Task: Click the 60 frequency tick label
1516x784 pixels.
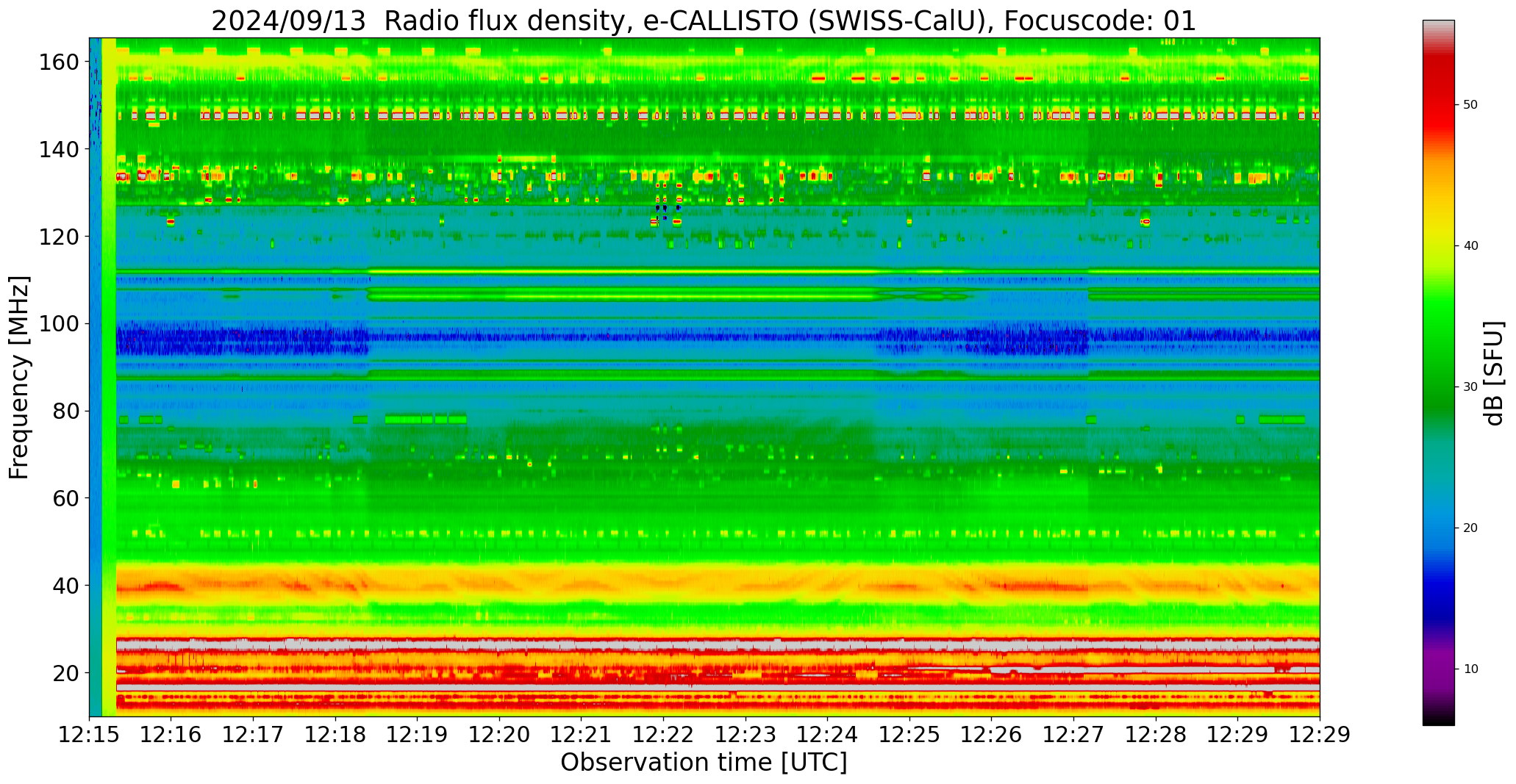Action: pos(66,497)
